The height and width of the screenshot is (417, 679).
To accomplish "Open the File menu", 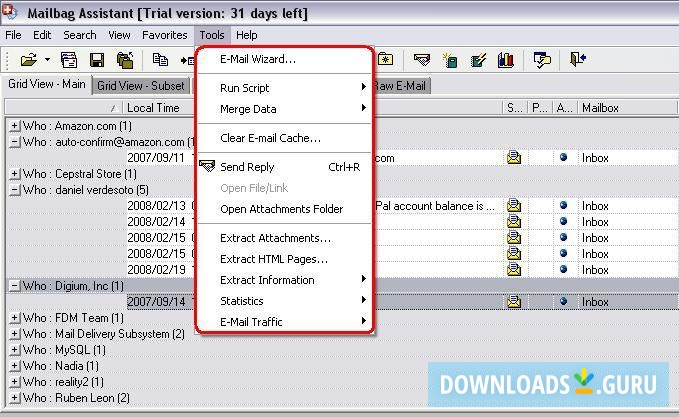I will pyautogui.click(x=13, y=35).
